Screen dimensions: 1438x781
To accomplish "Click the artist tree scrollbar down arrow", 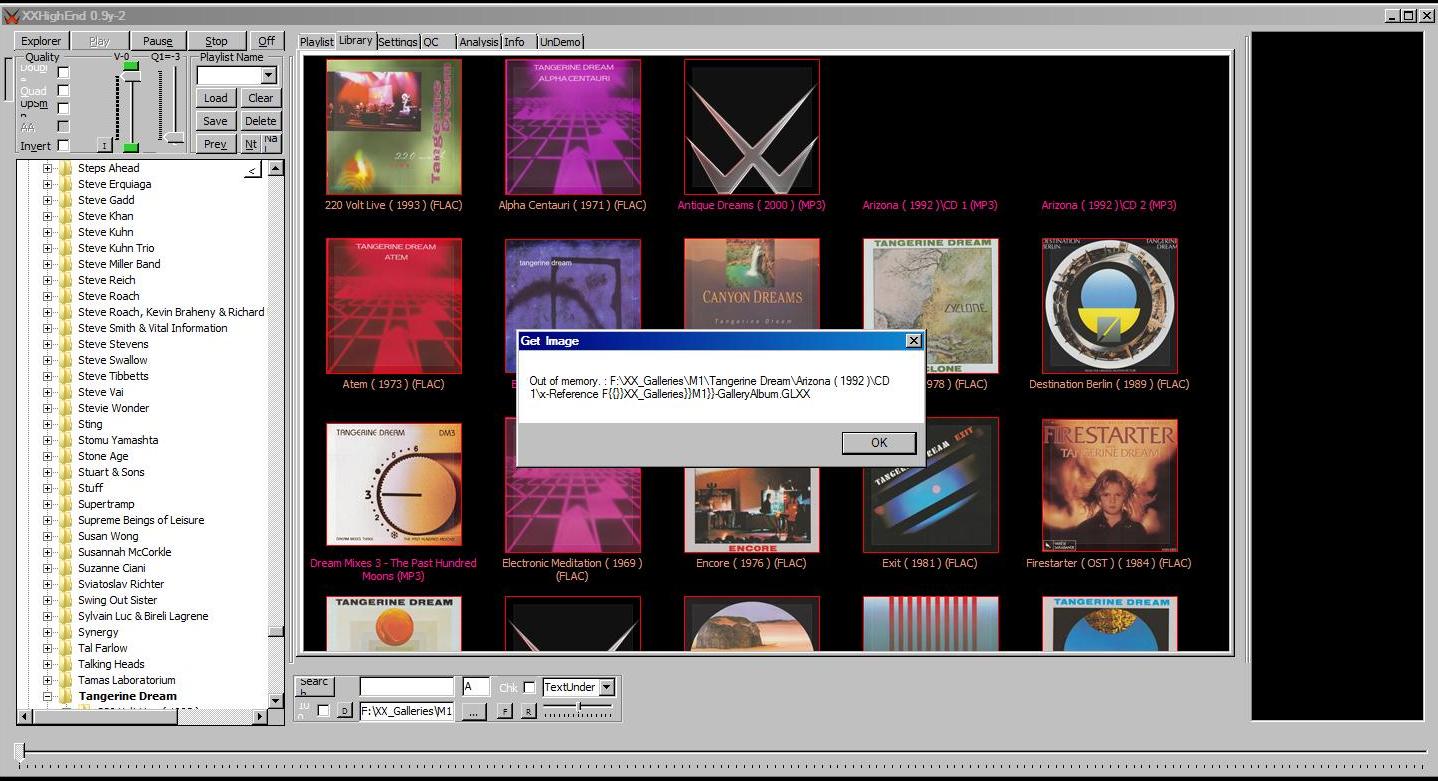I will click(276, 700).
